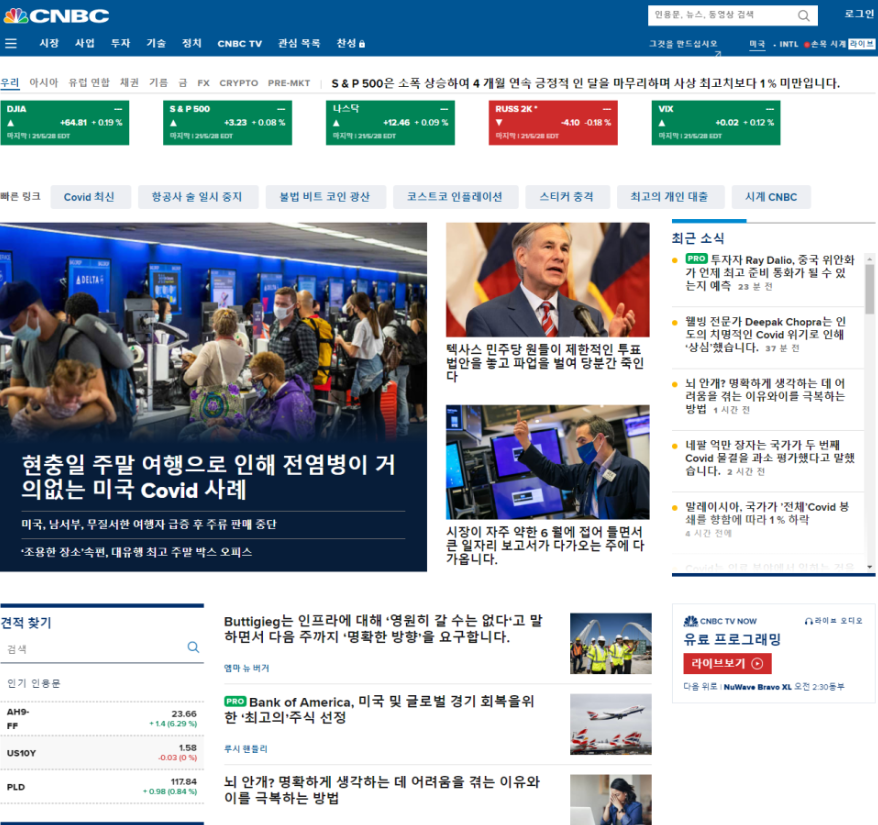The width and height of the screenshot is (878, 825).
Task: Open the 기술 menu
Action: click(x=156, y=43)
